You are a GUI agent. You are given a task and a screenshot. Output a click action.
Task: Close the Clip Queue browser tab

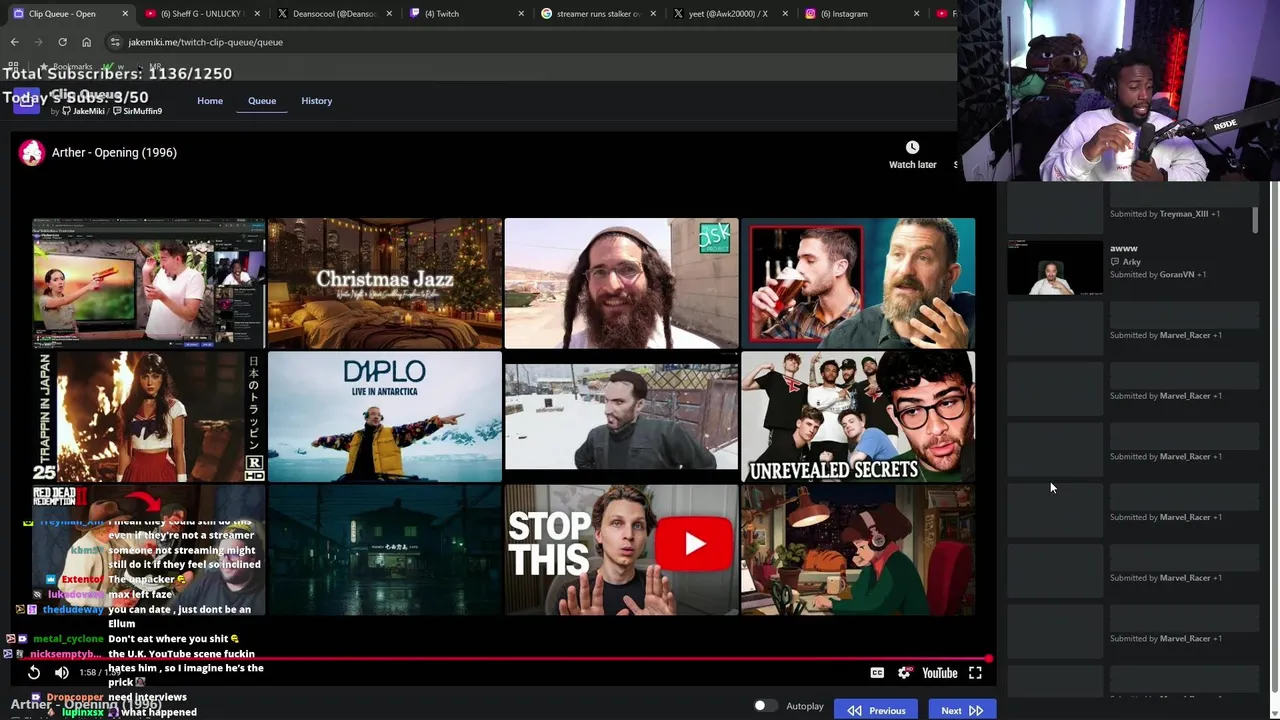tap(125, 14)
